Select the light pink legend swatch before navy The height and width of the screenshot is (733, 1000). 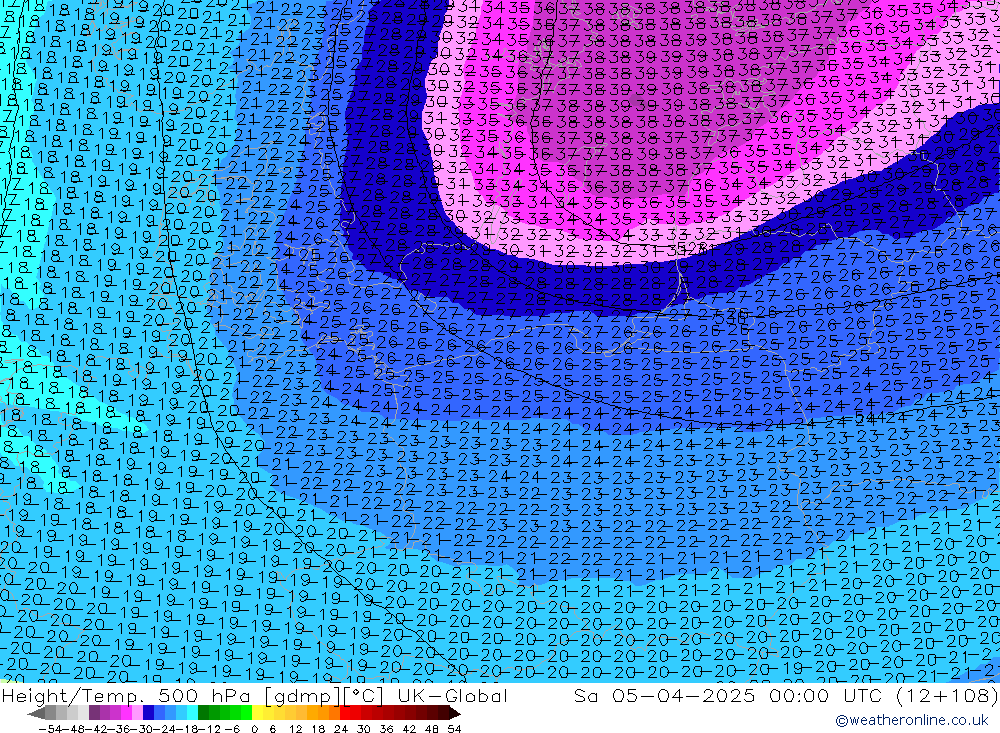(x=137, y=713)
